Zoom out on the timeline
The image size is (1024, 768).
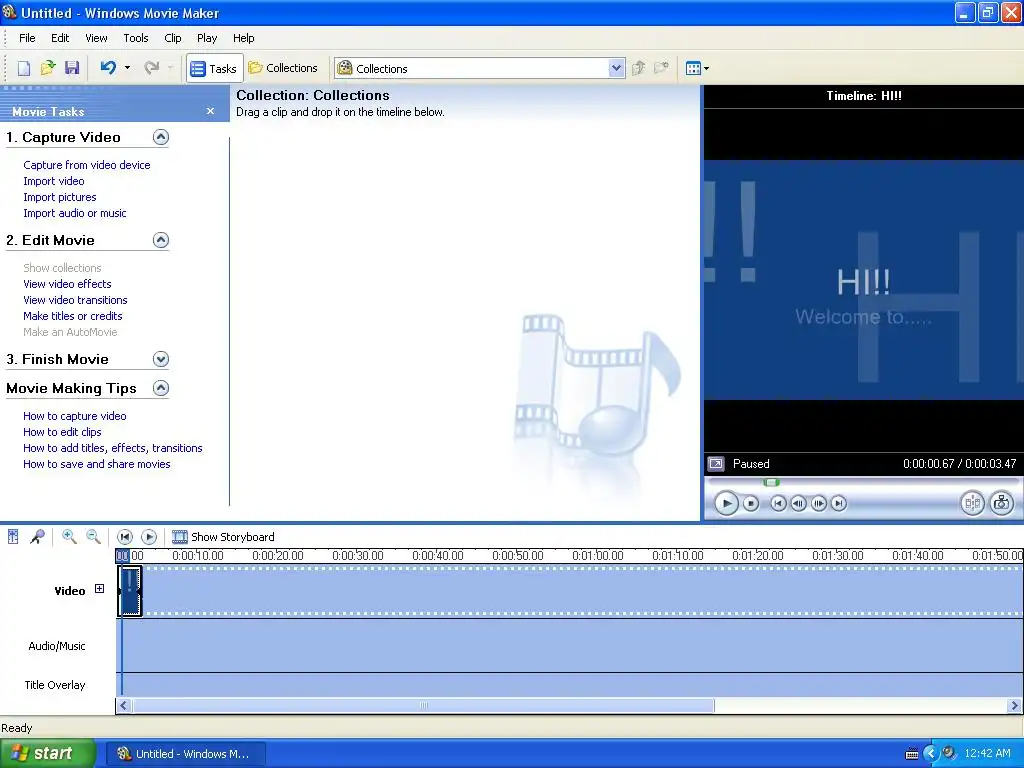(93, 537)
